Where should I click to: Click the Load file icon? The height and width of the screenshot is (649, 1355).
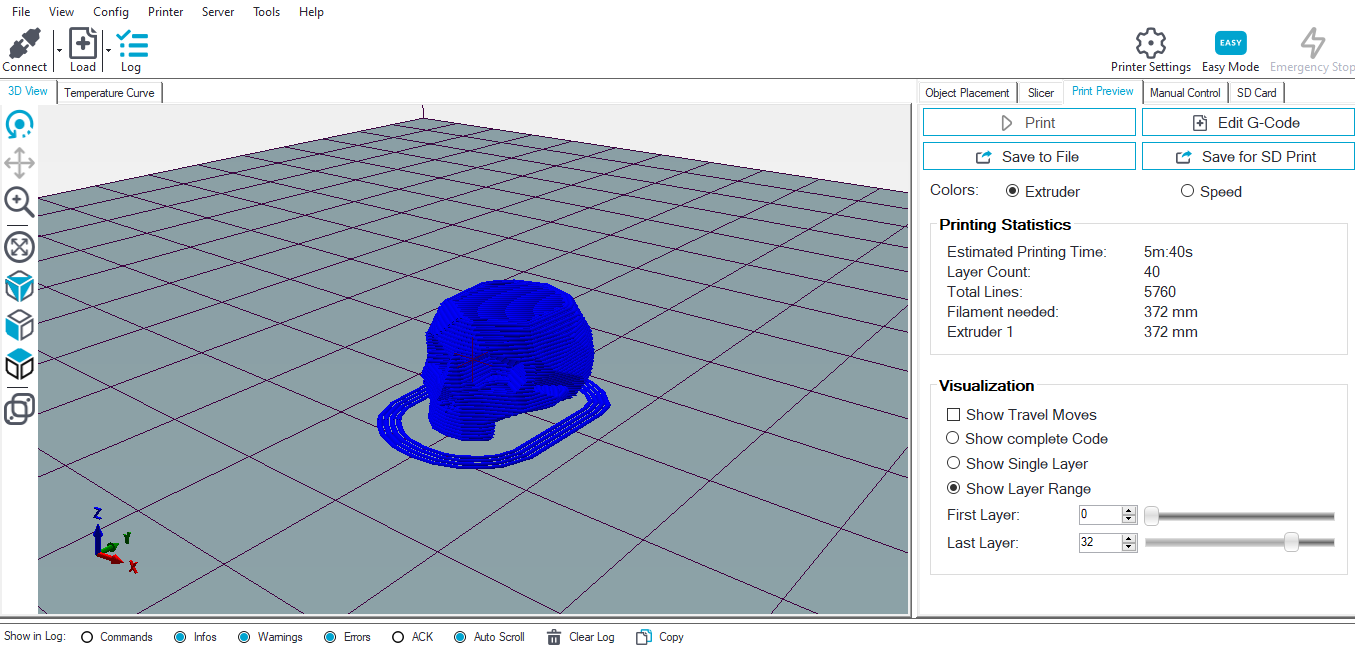[83, 44]
